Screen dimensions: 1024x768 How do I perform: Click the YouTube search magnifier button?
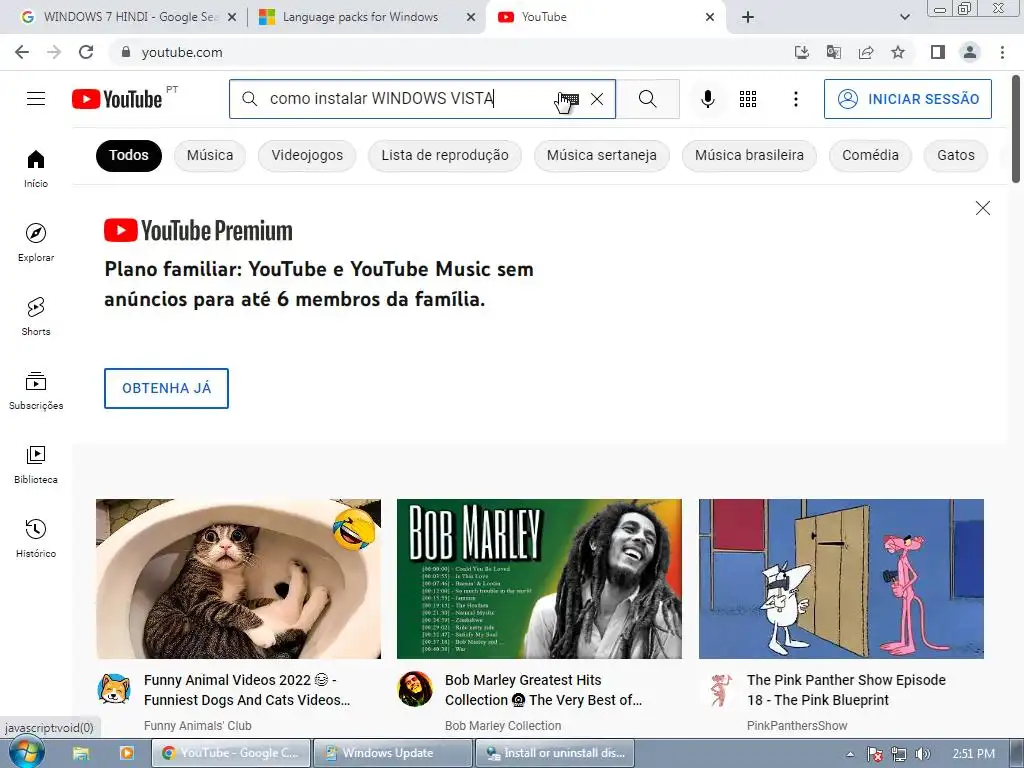pyautogui.click(x=648, y=99)
